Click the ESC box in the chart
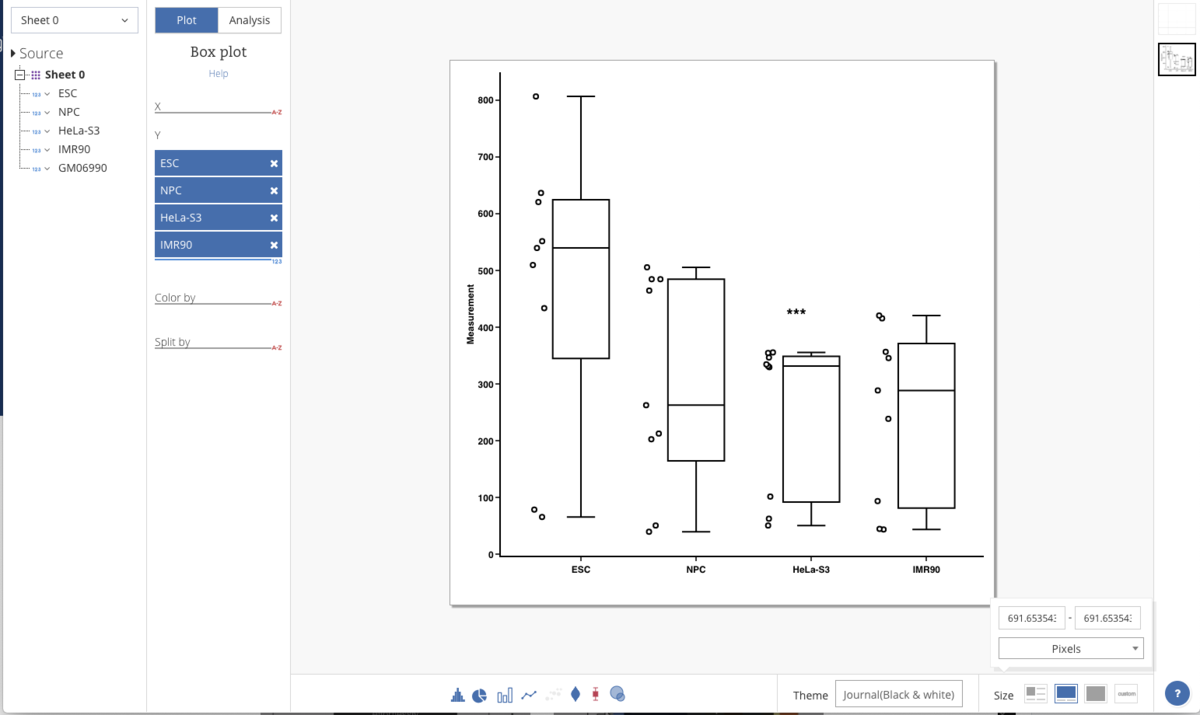Viewport: 1200px width, 715px height. [x=581, y=279]
